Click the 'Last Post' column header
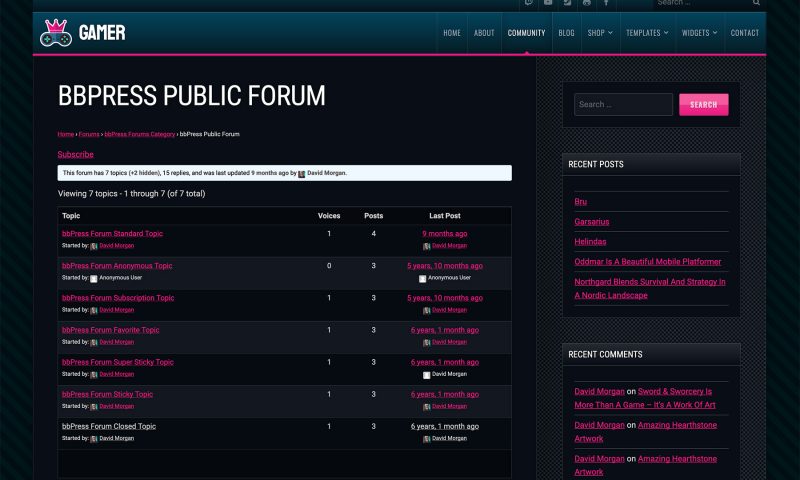The height and width of the screenshot is (480, 800). click(x=444, y=216)
